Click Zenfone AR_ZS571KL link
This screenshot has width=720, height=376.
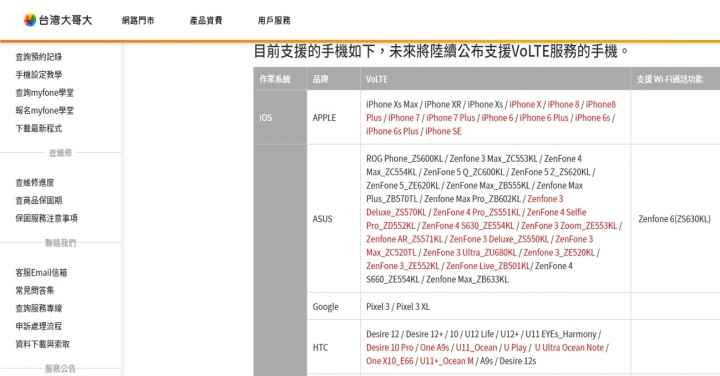point(405,239)
